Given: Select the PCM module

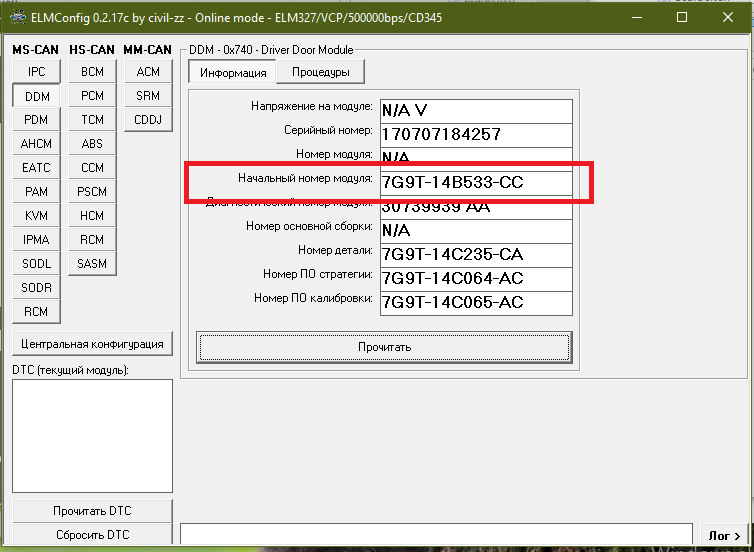Looking at the screenshot, I should (x=92, y=96).
